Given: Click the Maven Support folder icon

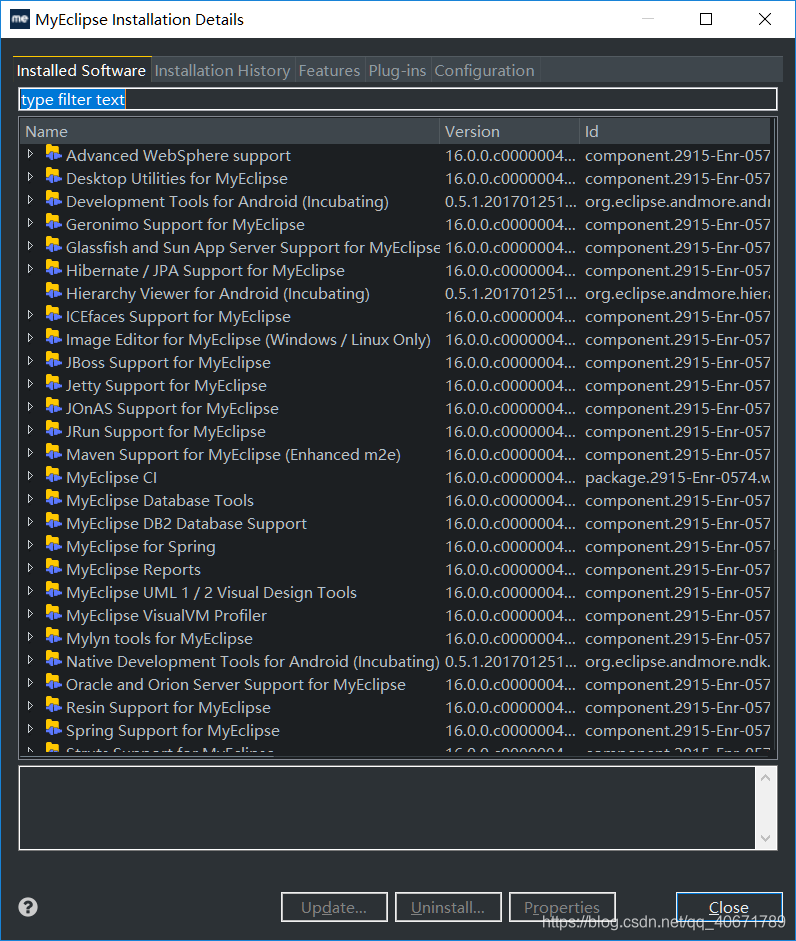Looking at the screenshot, I should coord(53,453).
